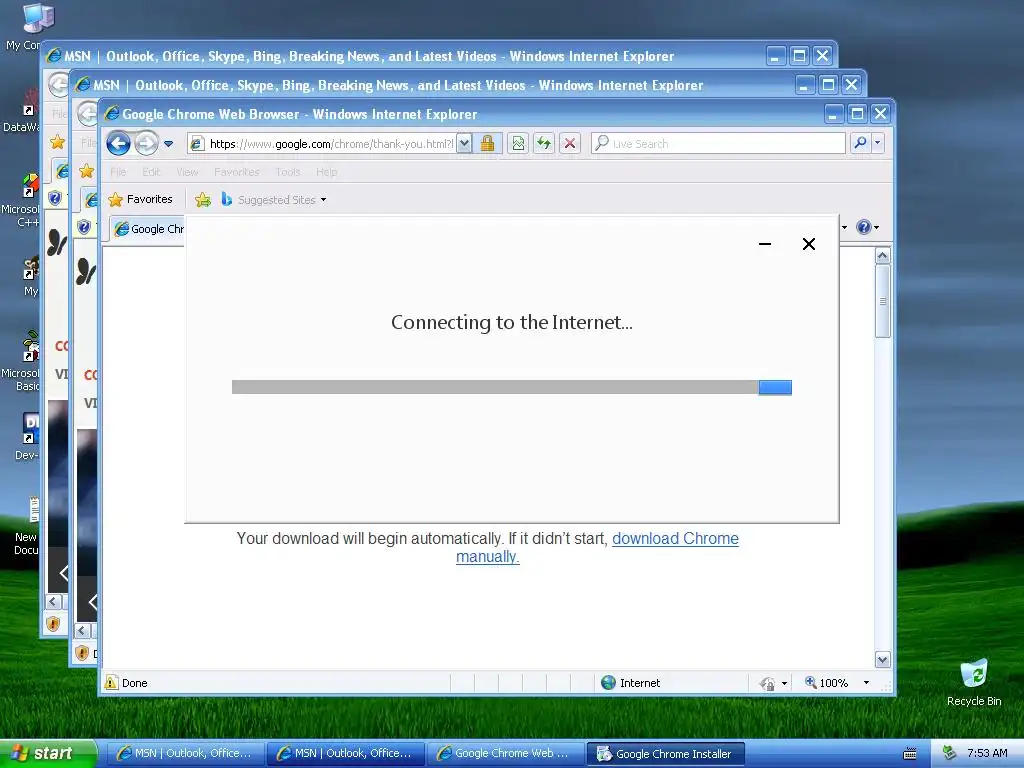Open the zoom level dropdown arrow

point(866,682)
